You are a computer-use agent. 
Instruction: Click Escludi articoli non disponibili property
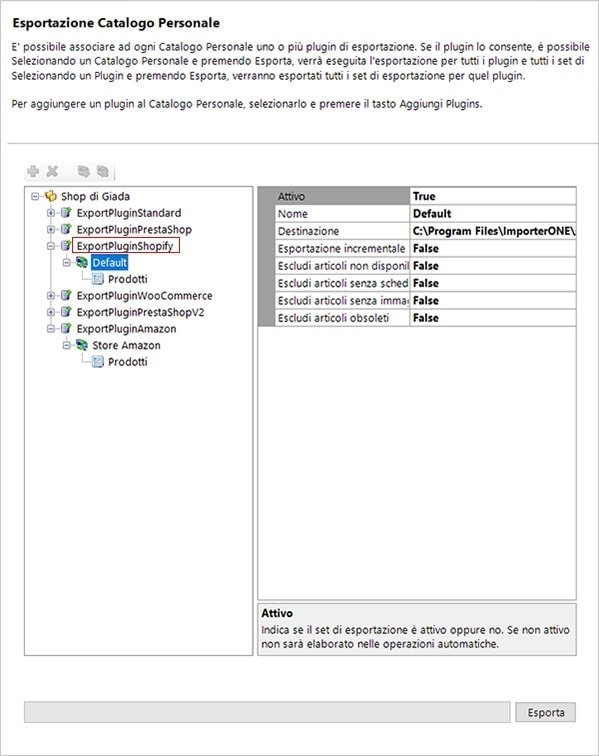tap(342, 266)
